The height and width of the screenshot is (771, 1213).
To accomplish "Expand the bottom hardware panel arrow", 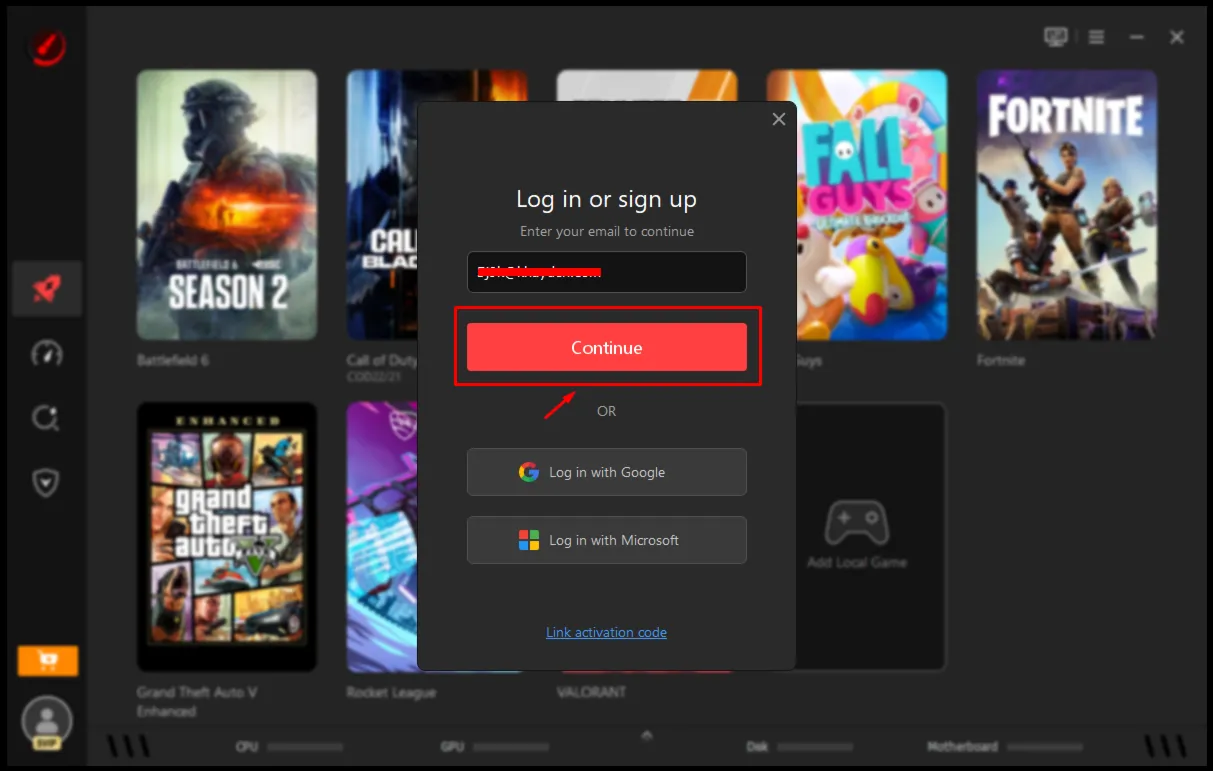I will pyautogui.click(x=646, y=735).
